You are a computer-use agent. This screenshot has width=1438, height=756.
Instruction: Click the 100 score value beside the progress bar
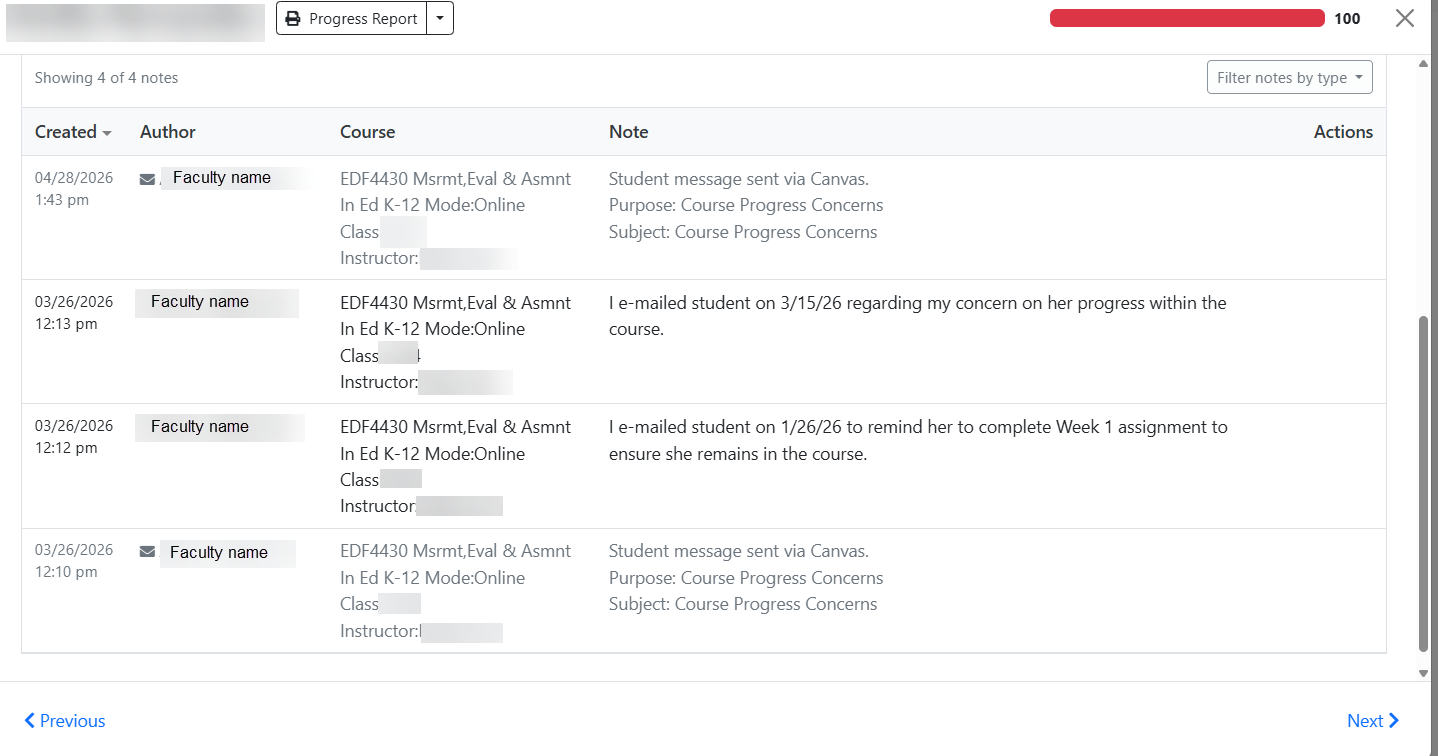coord(1347,18)
